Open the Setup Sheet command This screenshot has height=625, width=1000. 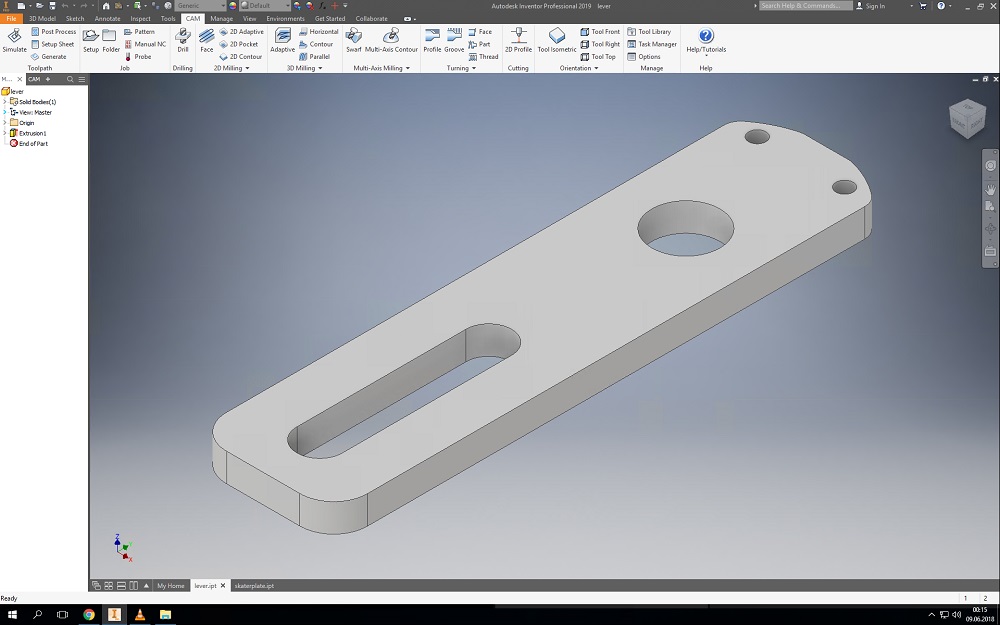click(53, 44)
